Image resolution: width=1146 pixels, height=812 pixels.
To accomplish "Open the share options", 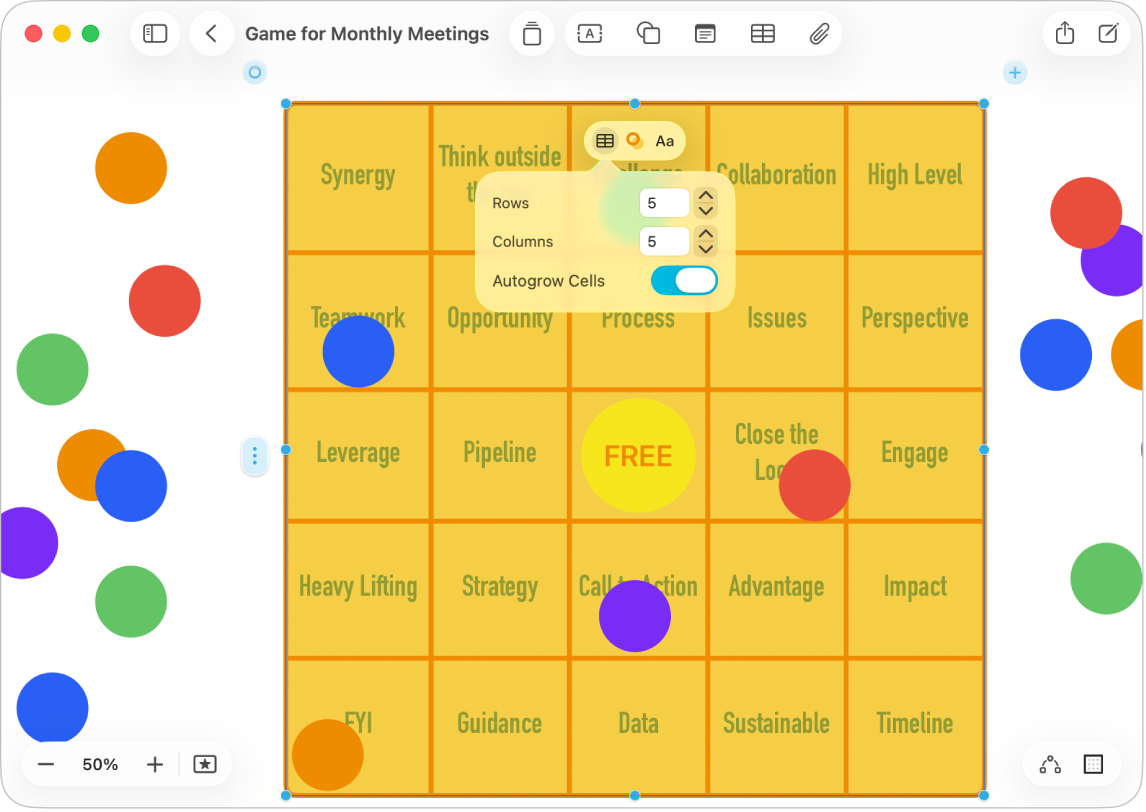I will [1064, 33].
